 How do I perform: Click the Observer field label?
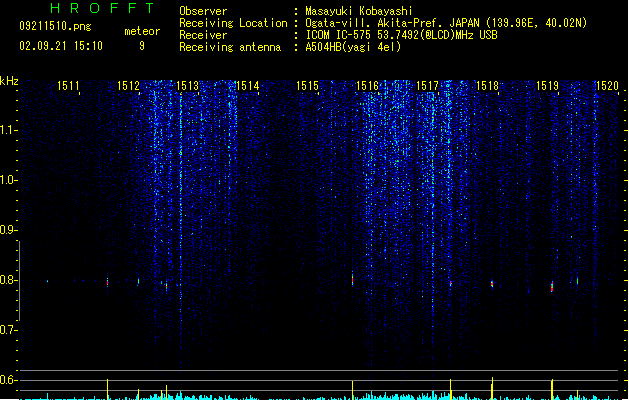203,11
